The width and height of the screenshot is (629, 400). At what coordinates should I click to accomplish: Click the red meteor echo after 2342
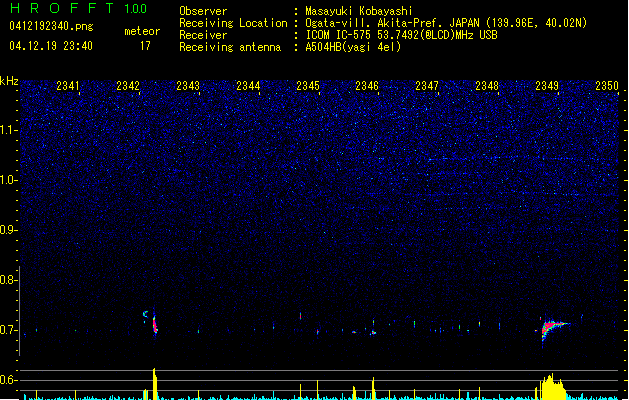coord(155,324)
